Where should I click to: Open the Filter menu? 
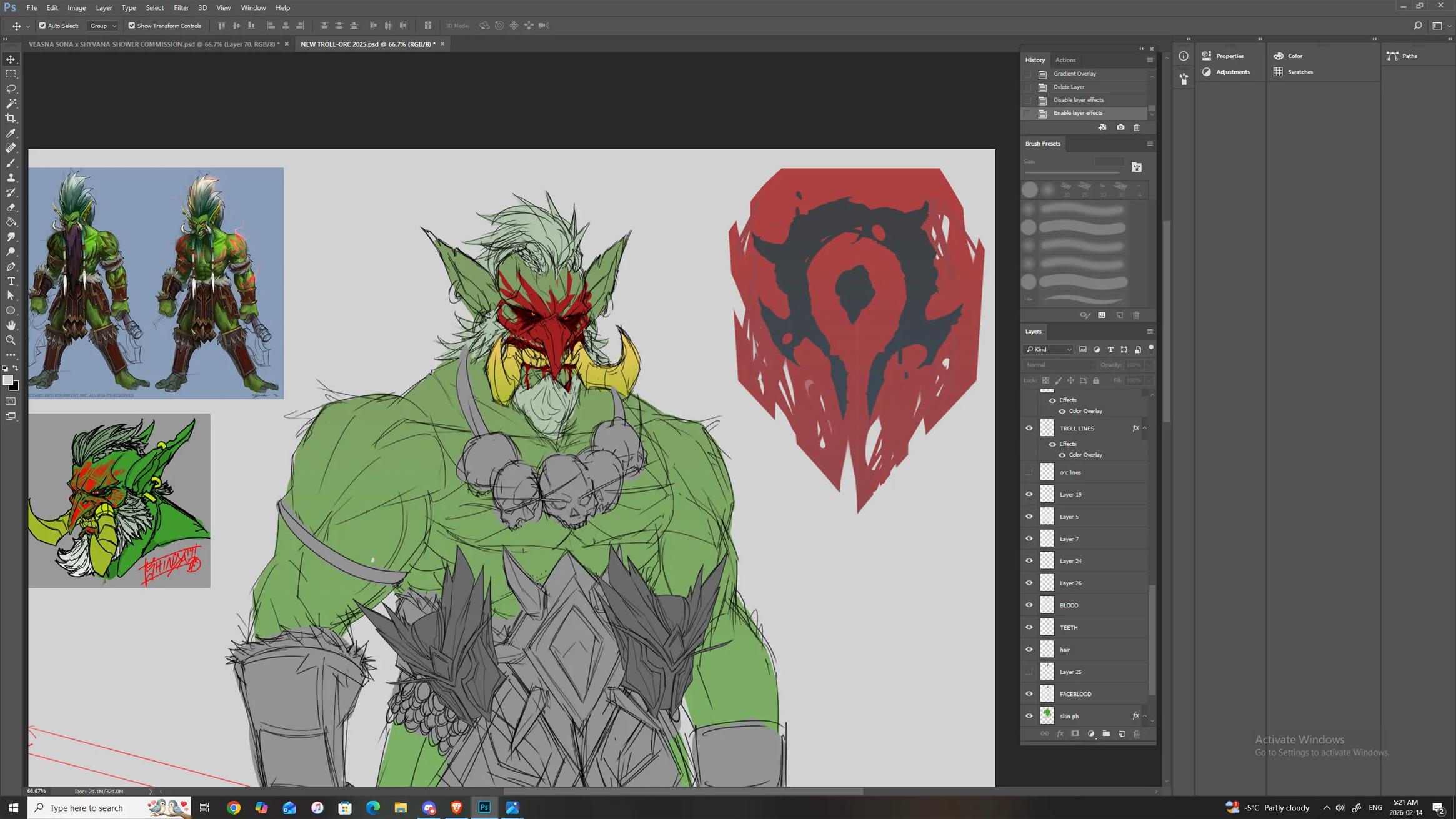pyautogui.click(x=181, y=7)
